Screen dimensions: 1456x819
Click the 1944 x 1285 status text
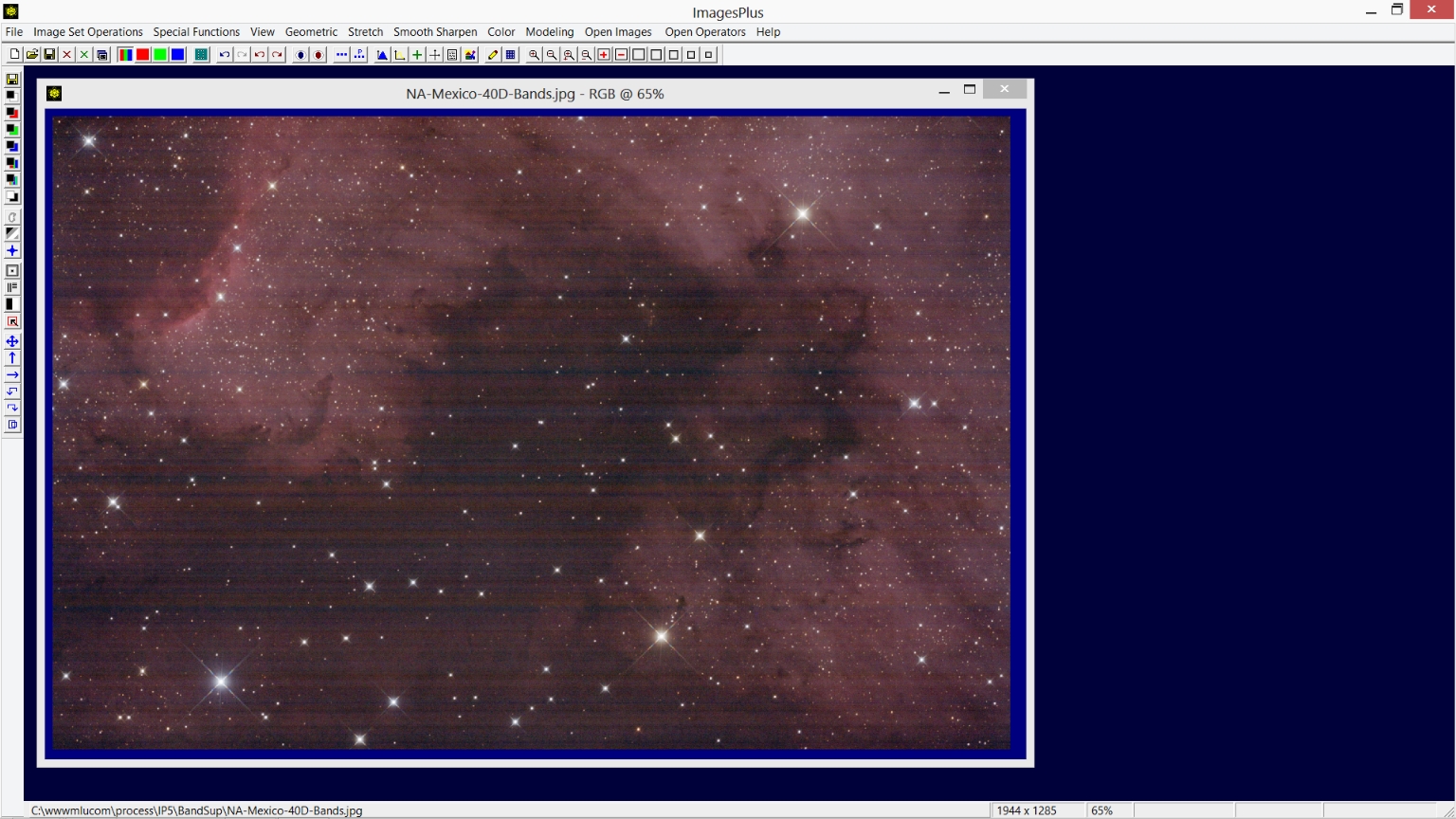pyautogui.click(x=1027, y=810)
